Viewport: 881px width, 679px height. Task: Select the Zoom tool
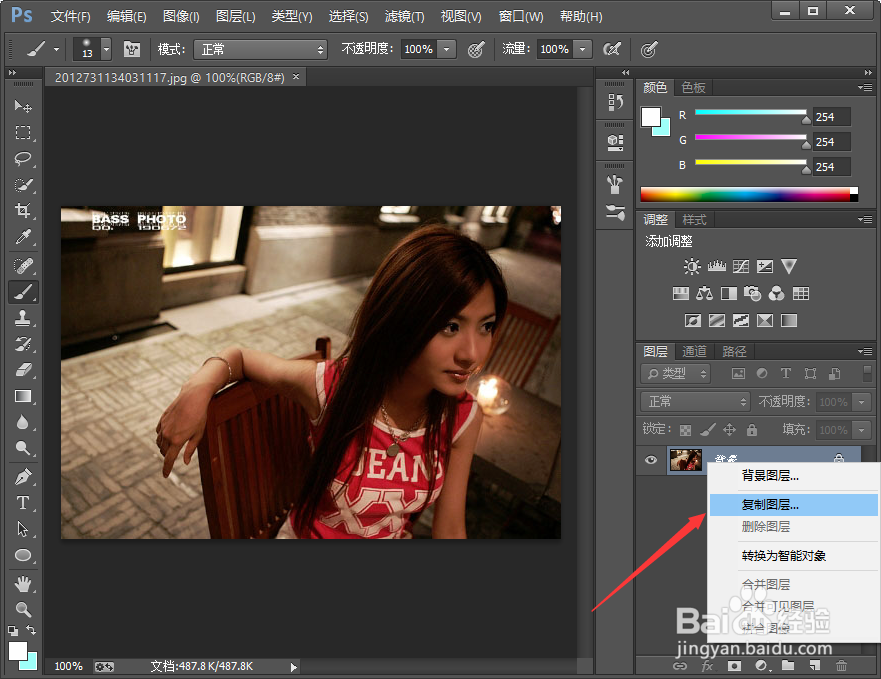tap(25, 610)
